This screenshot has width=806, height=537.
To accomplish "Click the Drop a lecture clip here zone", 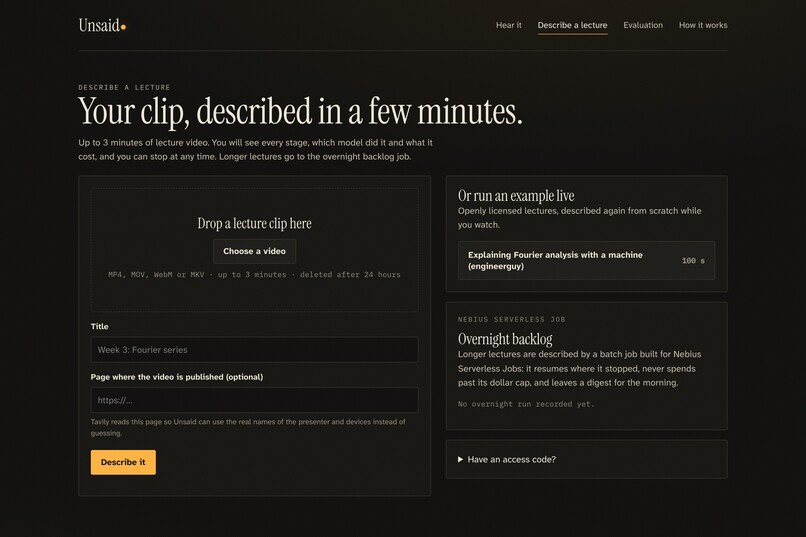I will (x=254, y=250).
